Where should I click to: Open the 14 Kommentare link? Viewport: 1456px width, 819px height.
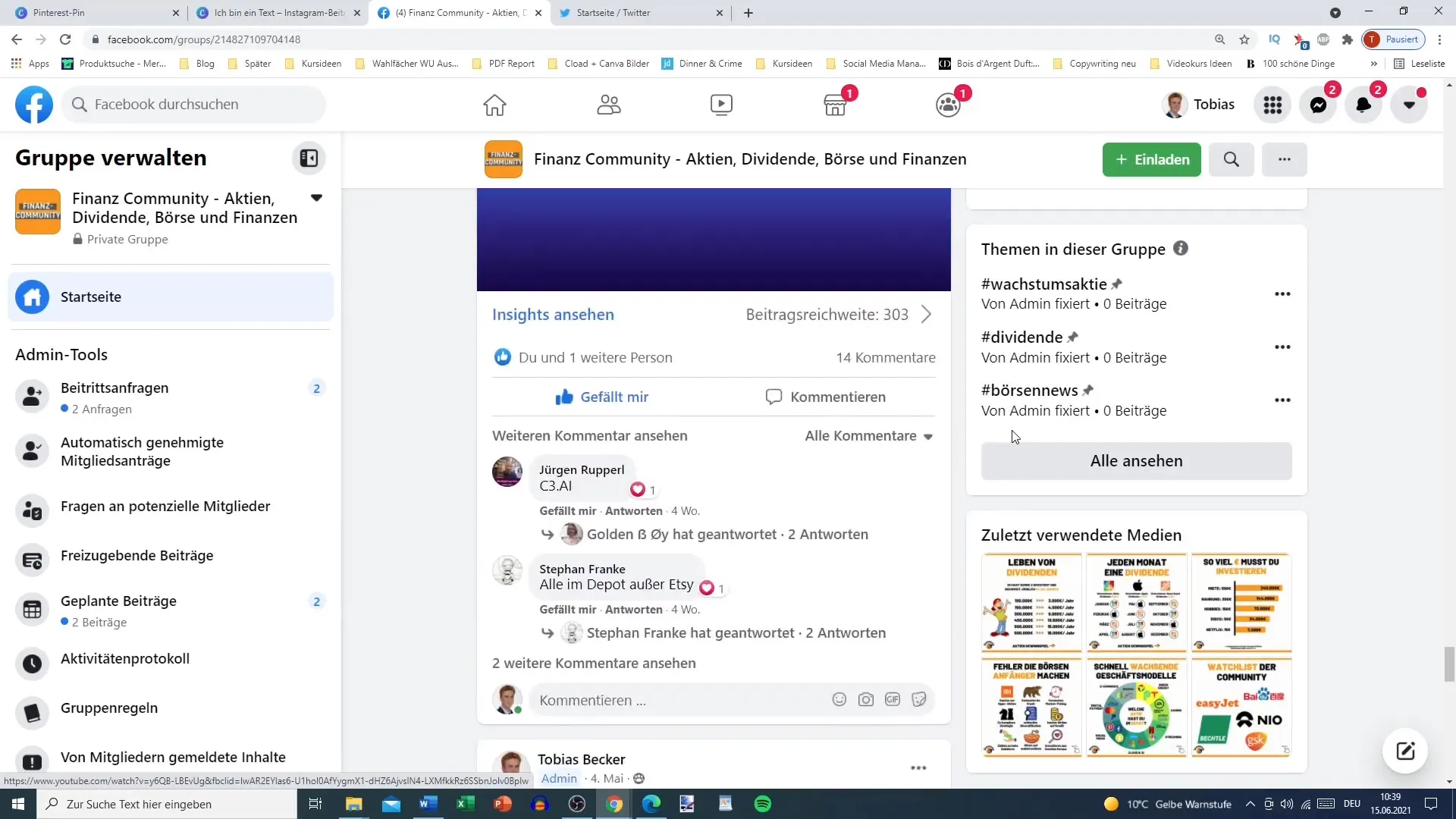(x=886, y=358)
